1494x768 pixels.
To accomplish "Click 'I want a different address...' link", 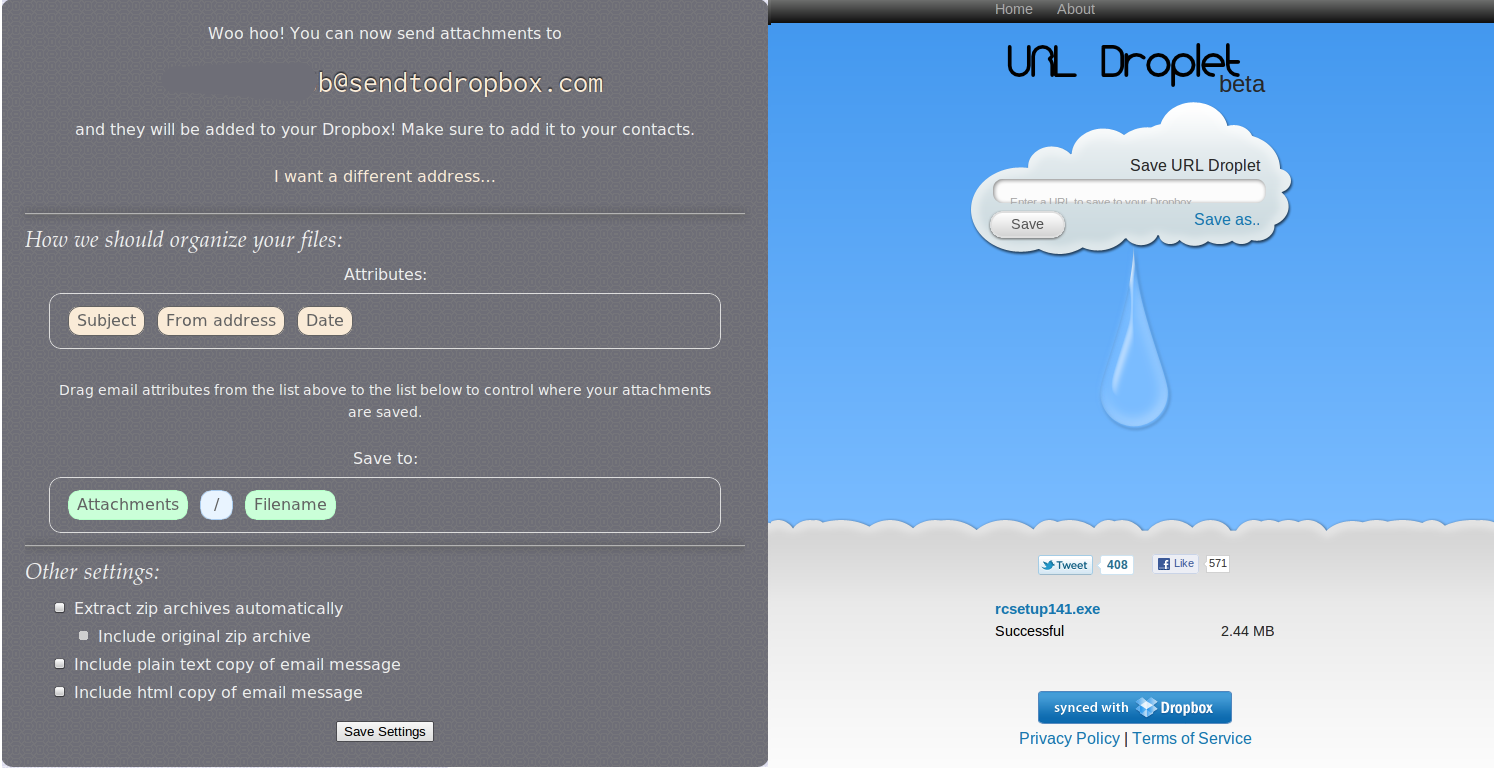I will tap(384, 177).
